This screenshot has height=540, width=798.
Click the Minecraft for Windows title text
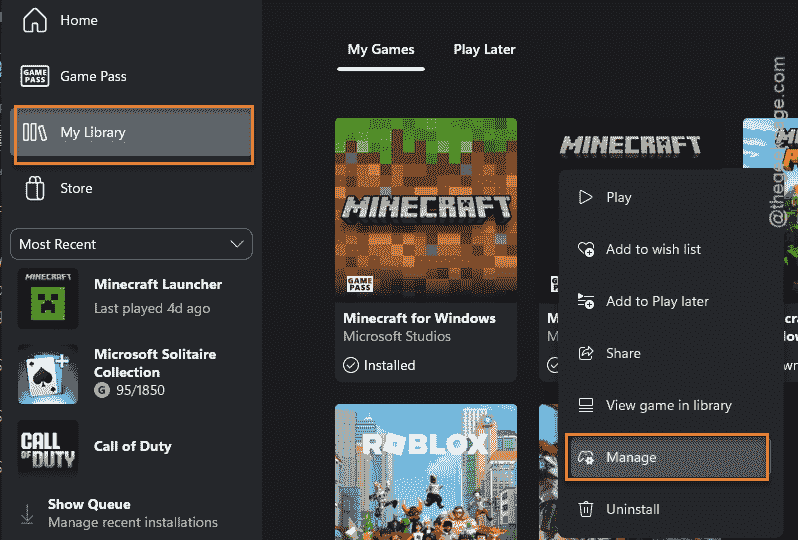[x=419, y=318]
